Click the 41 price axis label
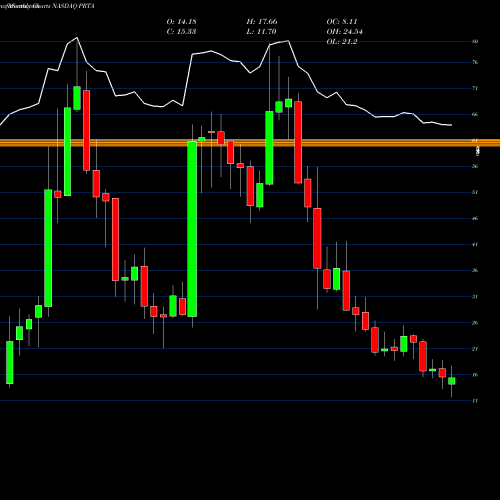Image resolution: width=500 pixels, height=500 pixels. [x=475, y=244]
